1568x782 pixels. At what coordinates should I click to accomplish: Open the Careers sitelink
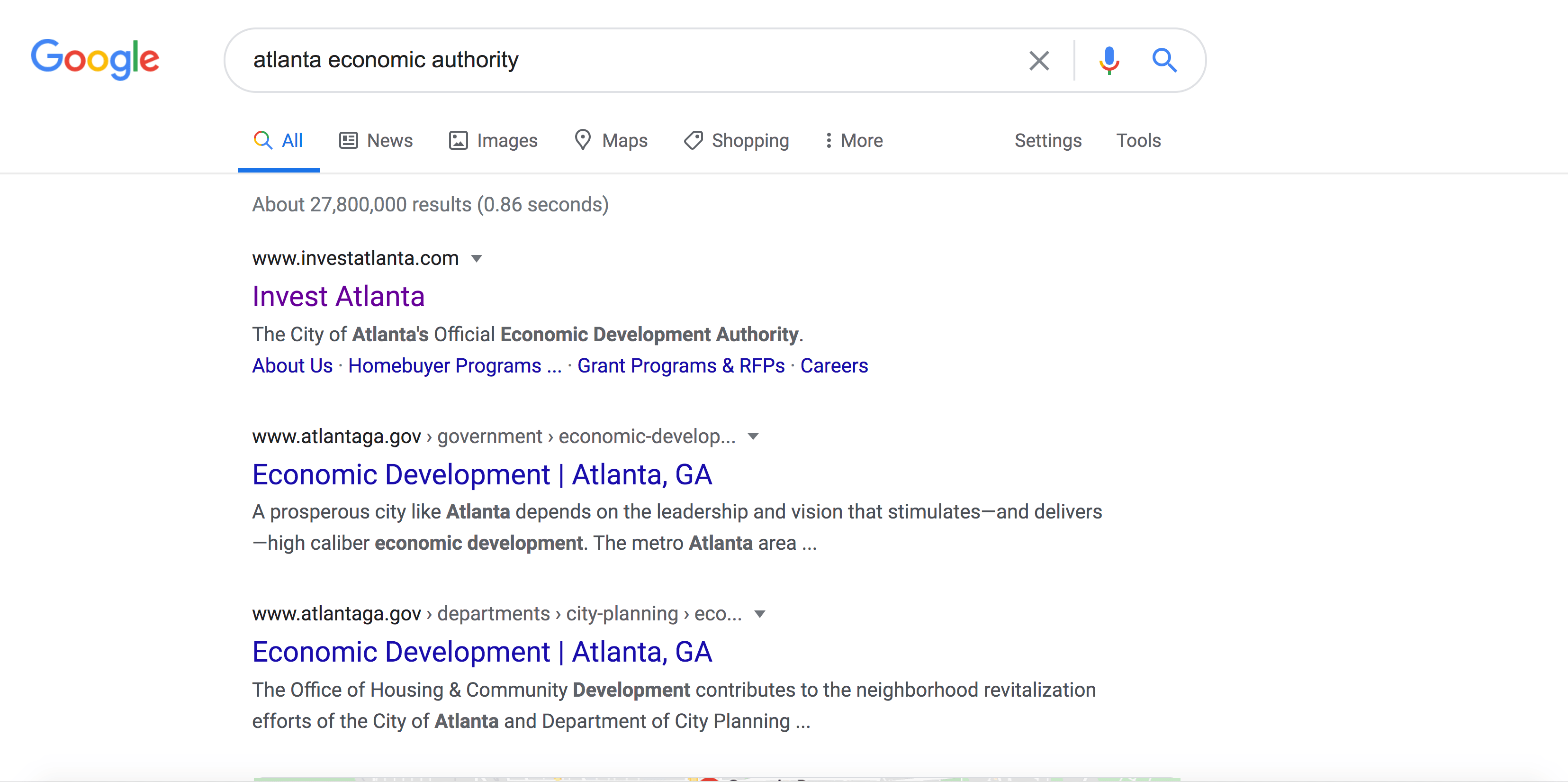[x=834, y=365]
